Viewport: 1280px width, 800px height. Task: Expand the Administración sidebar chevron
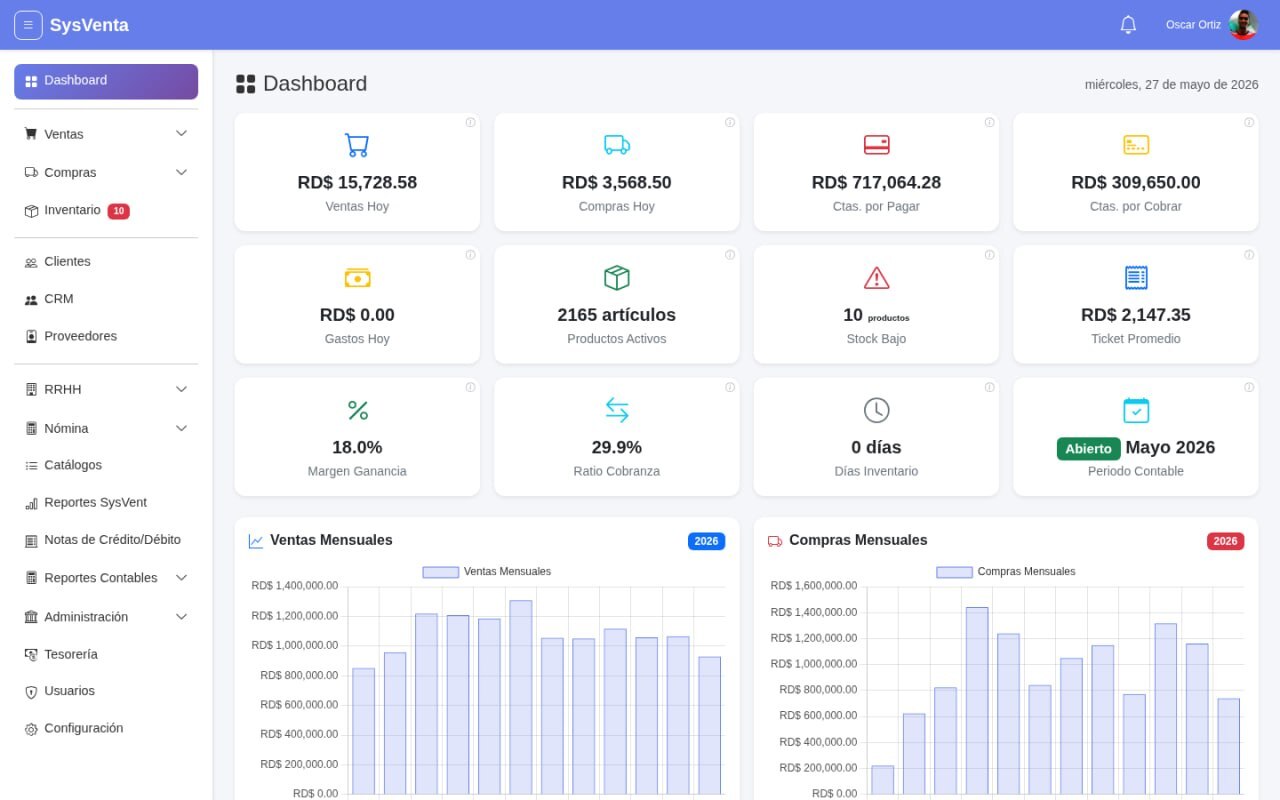181,617
